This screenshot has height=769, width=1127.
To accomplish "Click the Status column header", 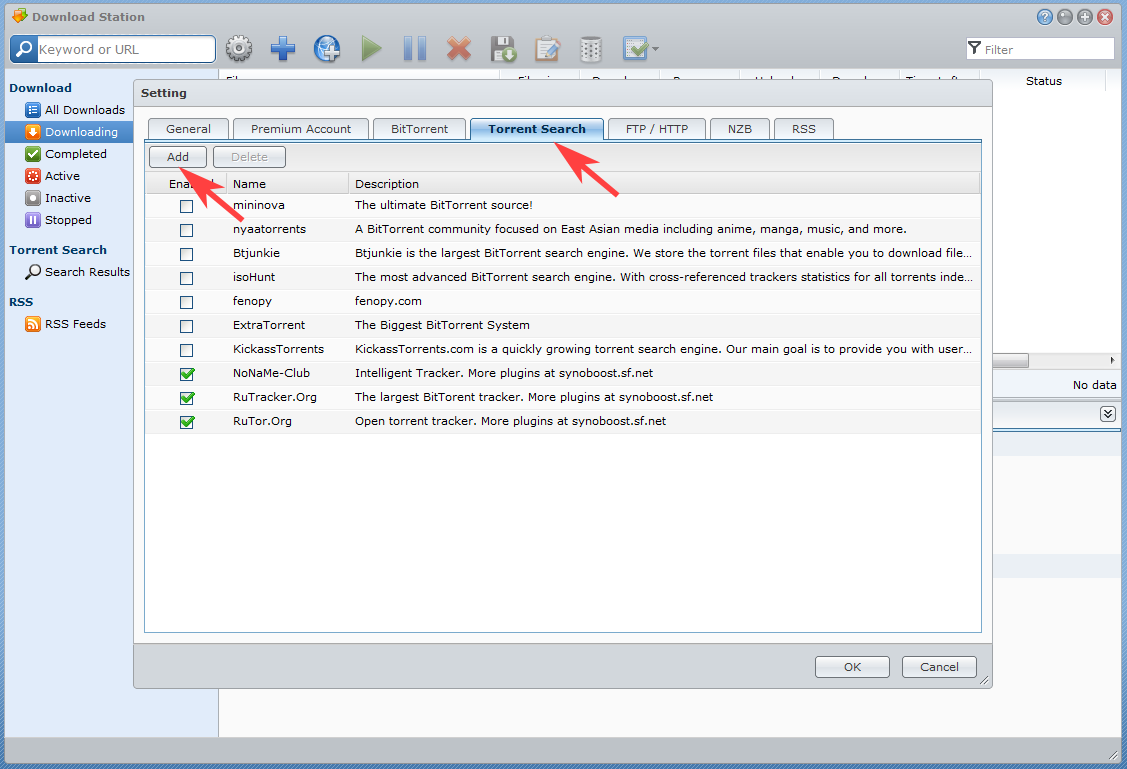I will coord(1044,81).
